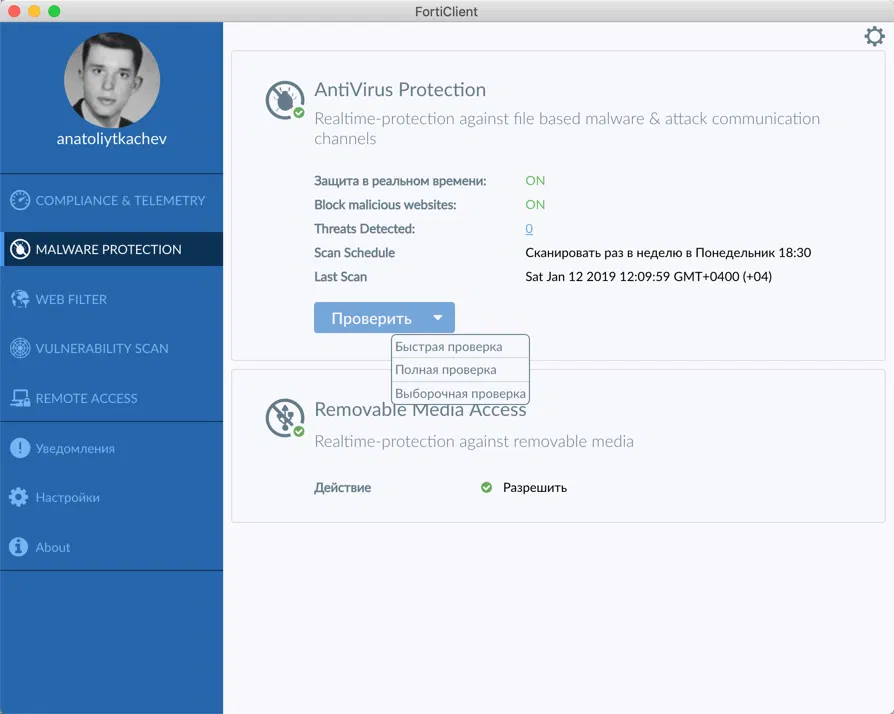
Task: Click the Действие label
Action: point(342,488)
